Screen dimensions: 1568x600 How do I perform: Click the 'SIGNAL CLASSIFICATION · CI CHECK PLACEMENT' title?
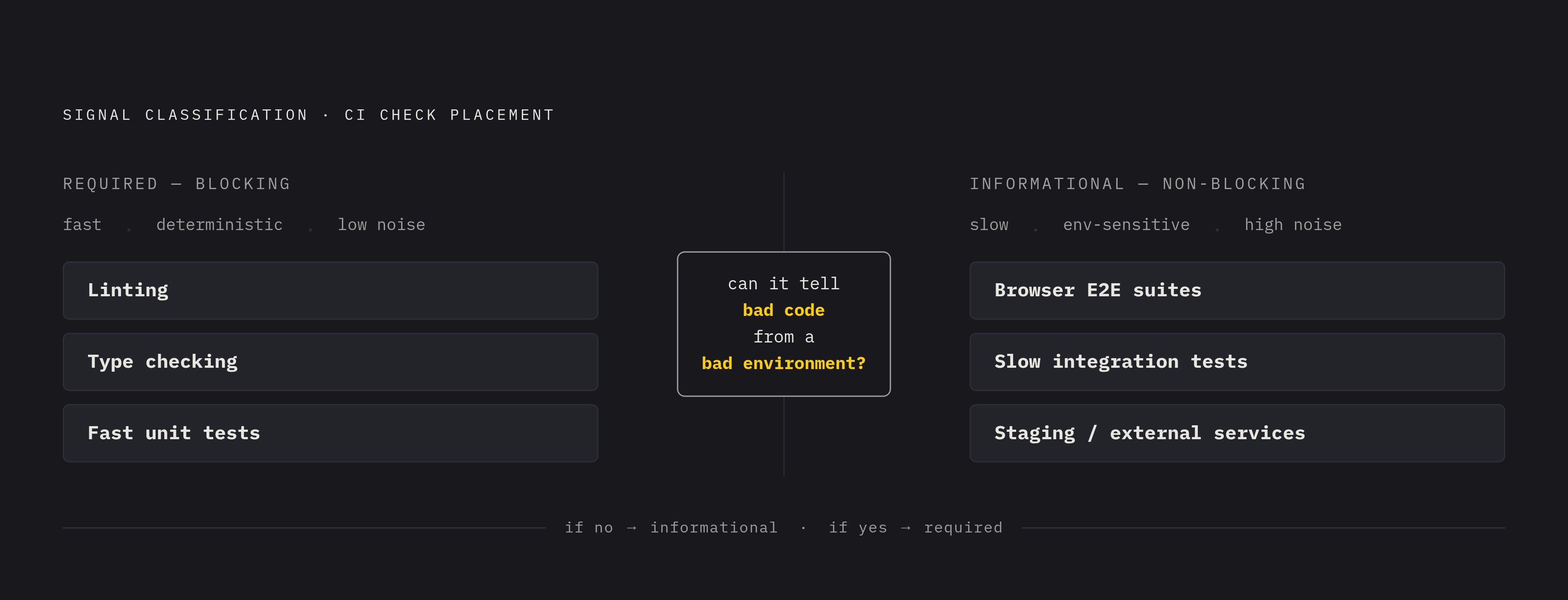tap(309, 115)
